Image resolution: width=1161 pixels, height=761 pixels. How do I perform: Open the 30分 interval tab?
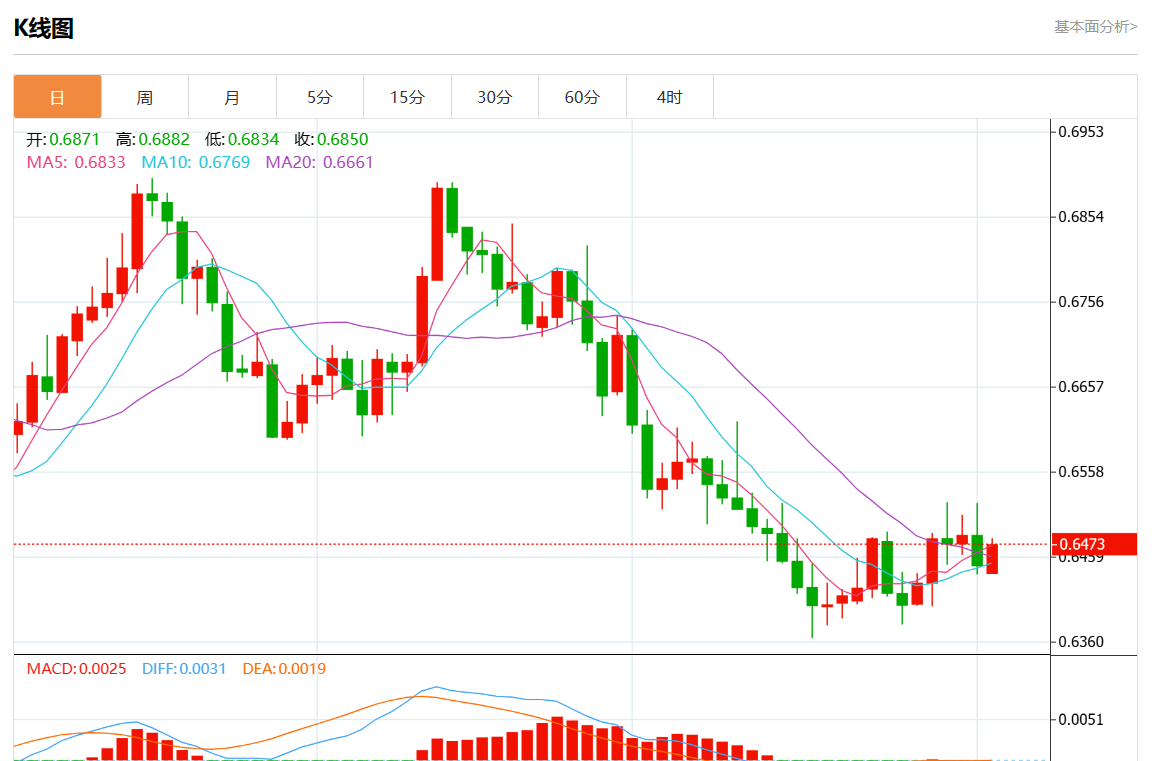[495, 97]
